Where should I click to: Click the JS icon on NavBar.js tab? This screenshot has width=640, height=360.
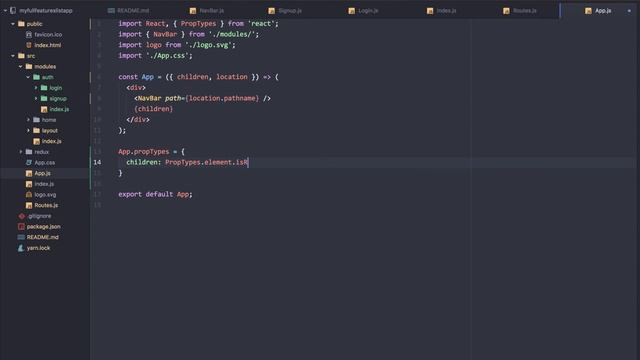(193, 11)
